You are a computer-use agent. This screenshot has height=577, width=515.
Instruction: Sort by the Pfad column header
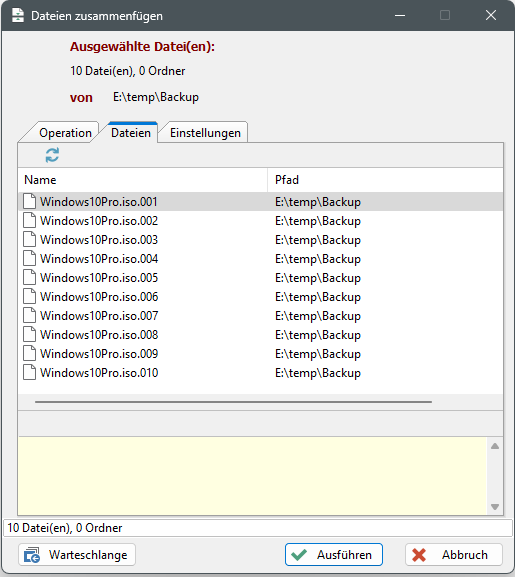(386, 180)
